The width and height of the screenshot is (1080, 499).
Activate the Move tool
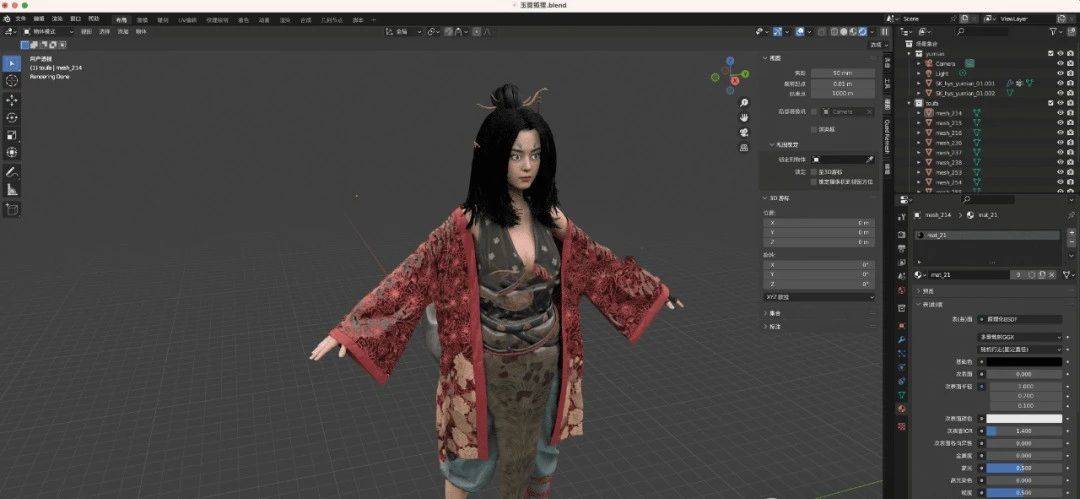12,100
